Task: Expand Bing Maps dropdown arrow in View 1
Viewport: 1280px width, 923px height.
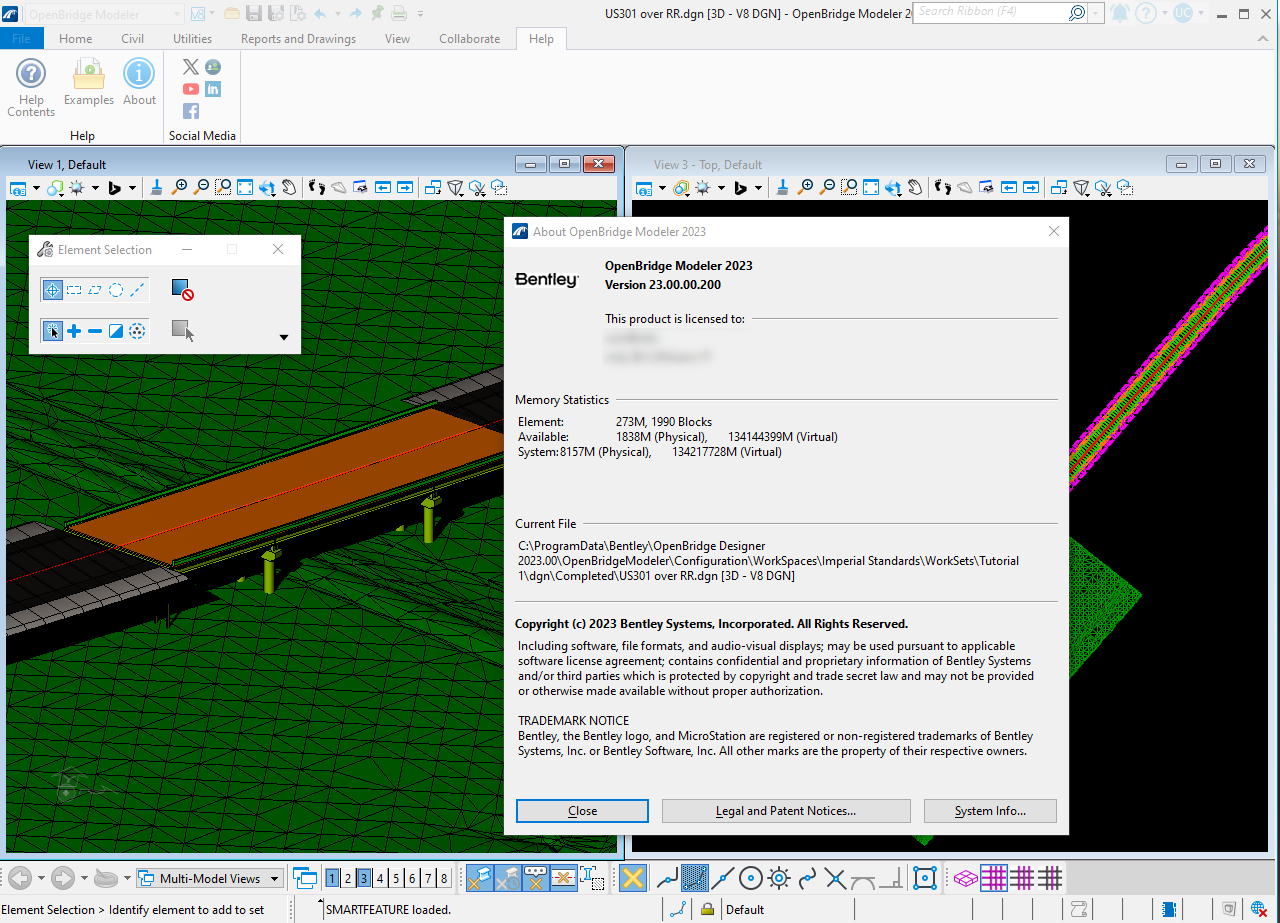Action: pos(132,187)
